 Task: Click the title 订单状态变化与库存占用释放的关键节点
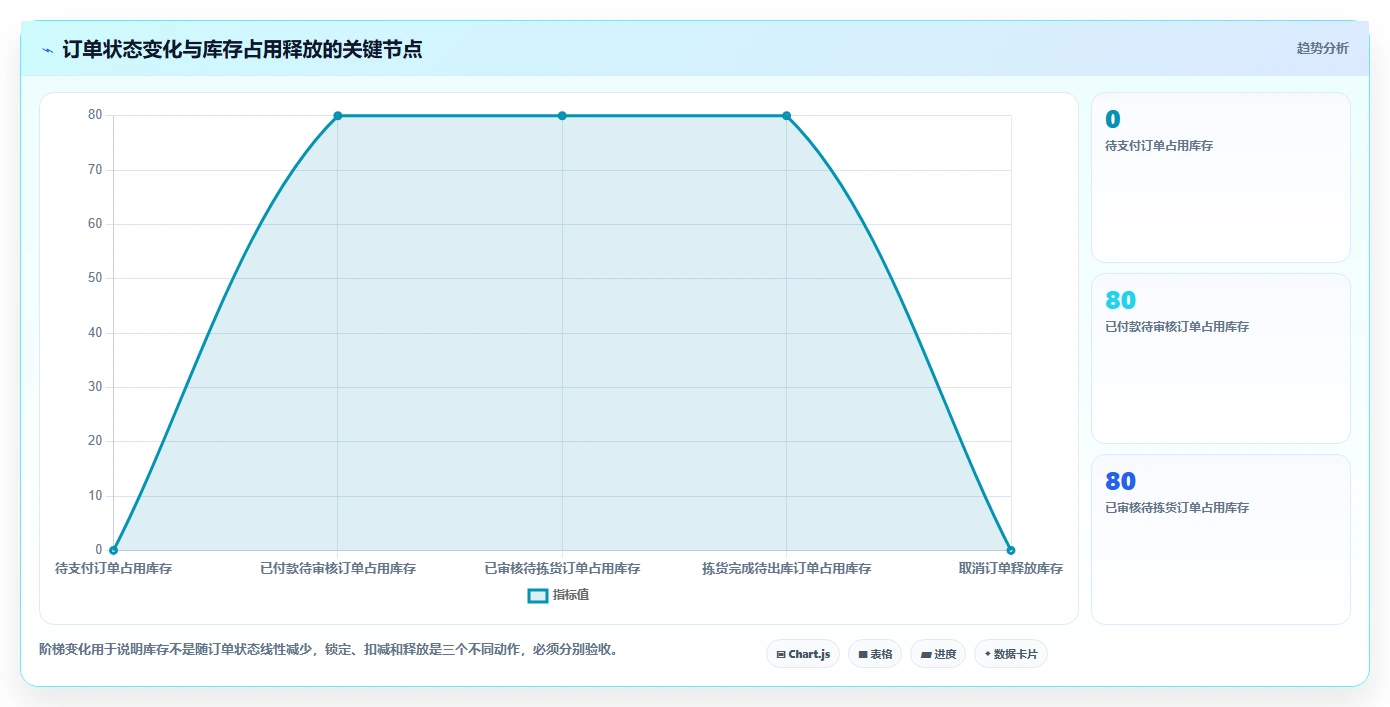[242, 49]
